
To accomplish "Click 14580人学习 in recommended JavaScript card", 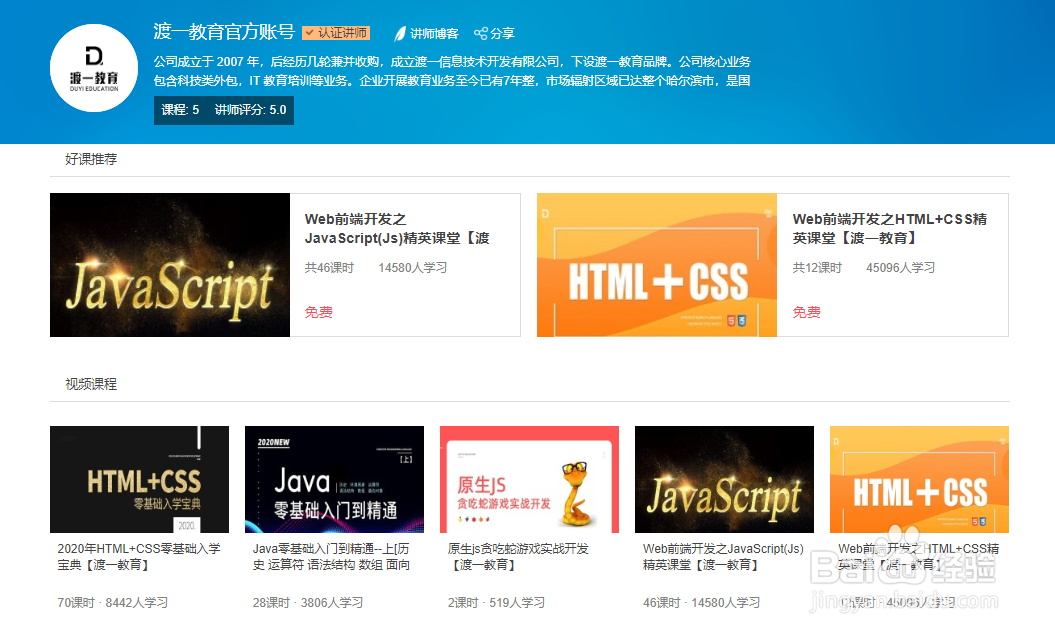I will [412, 268].
